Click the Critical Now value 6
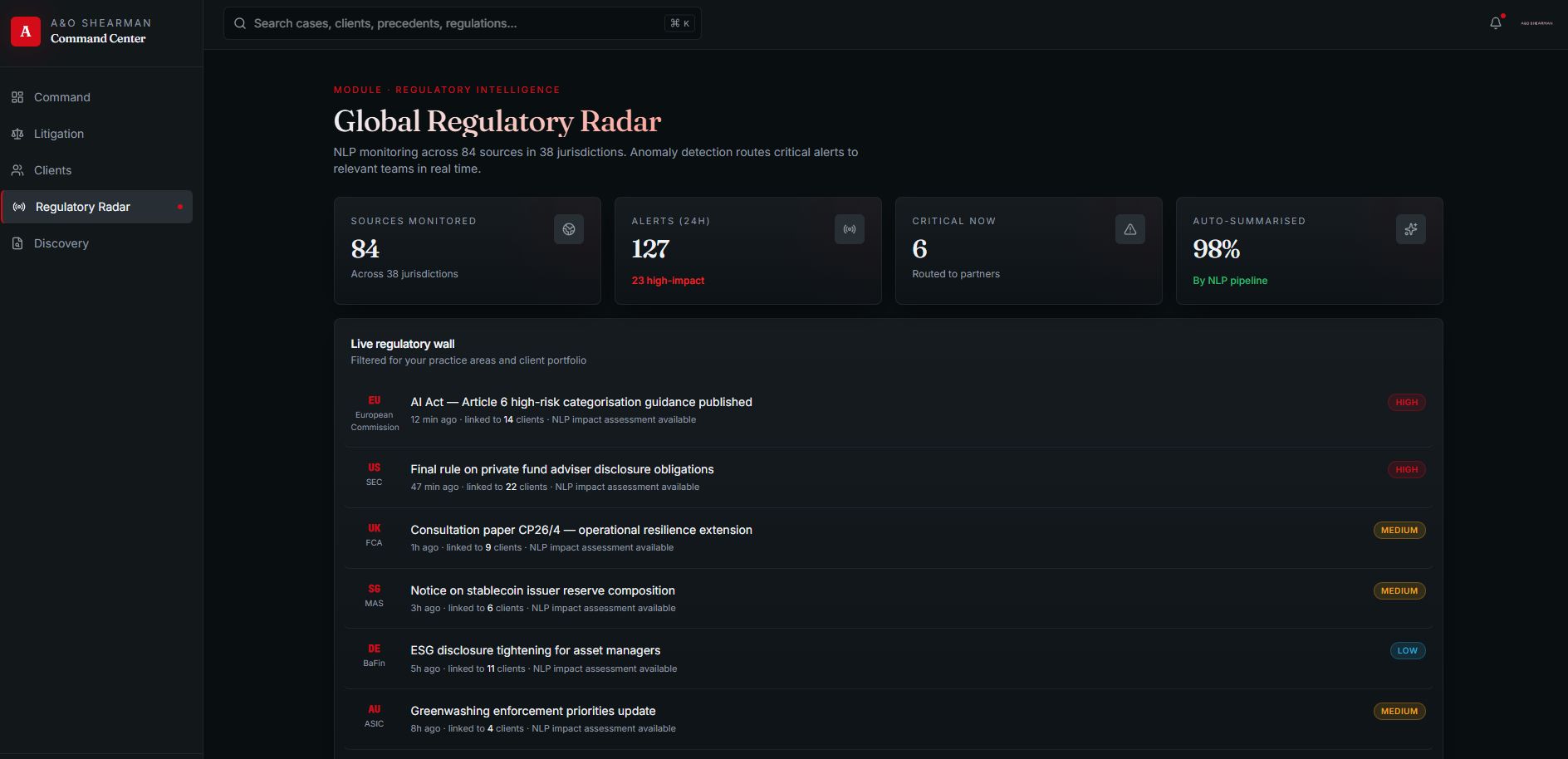The image size is (1568, 759). (x=919, y=249)
